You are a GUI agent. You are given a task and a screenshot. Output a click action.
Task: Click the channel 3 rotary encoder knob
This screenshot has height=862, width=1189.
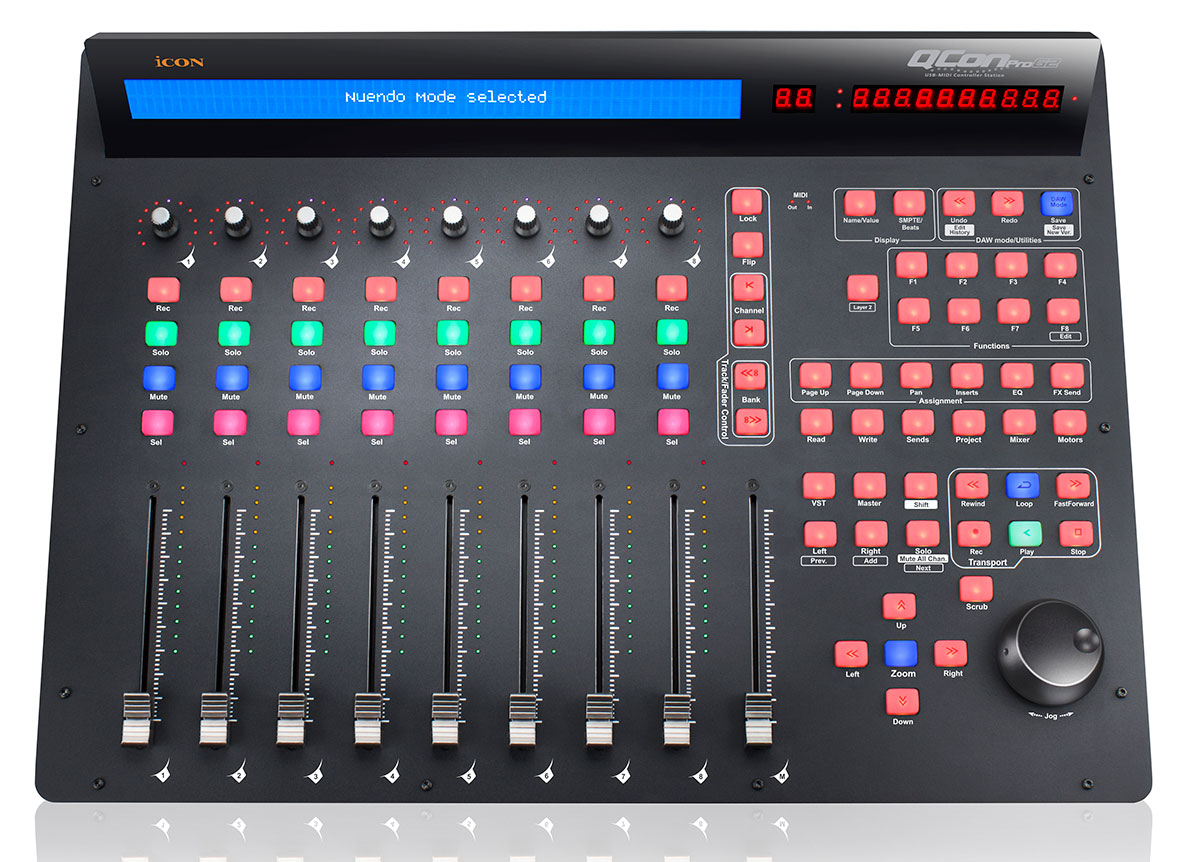306,219
